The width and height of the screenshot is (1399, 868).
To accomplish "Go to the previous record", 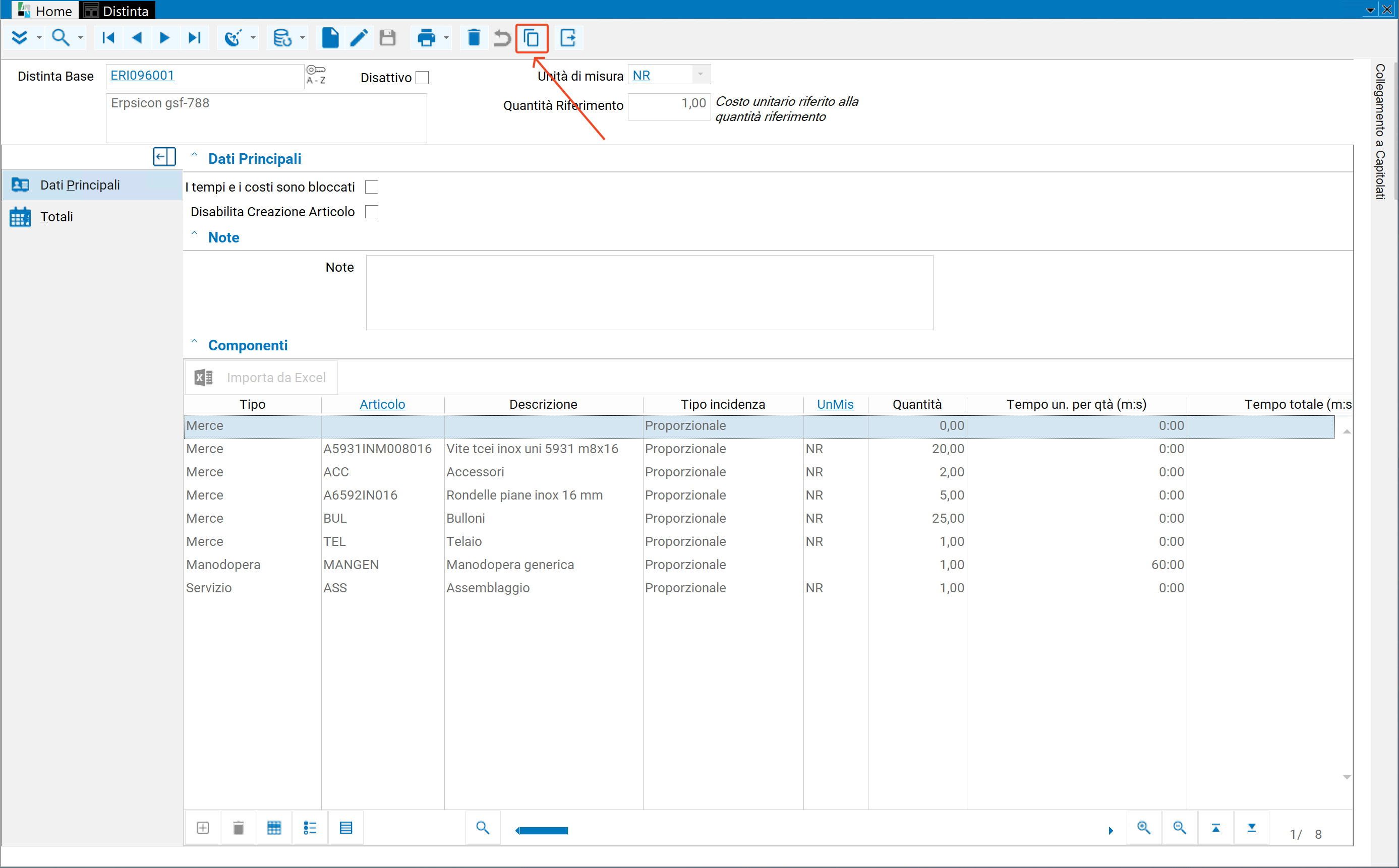I will pyautogui.click(x=137, y=38).
